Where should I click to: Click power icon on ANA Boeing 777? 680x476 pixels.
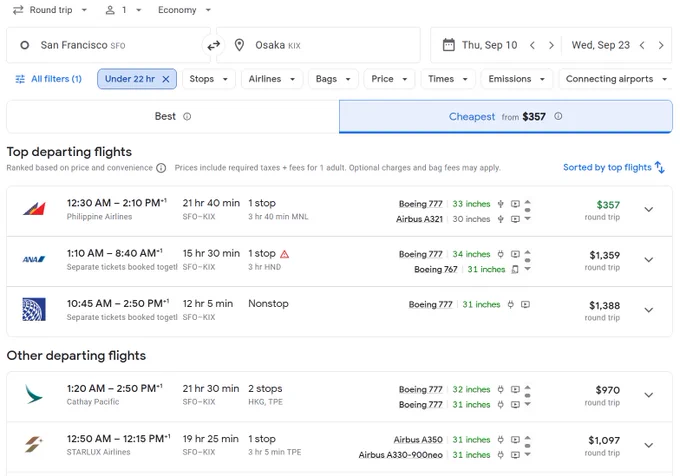[500, 254]
